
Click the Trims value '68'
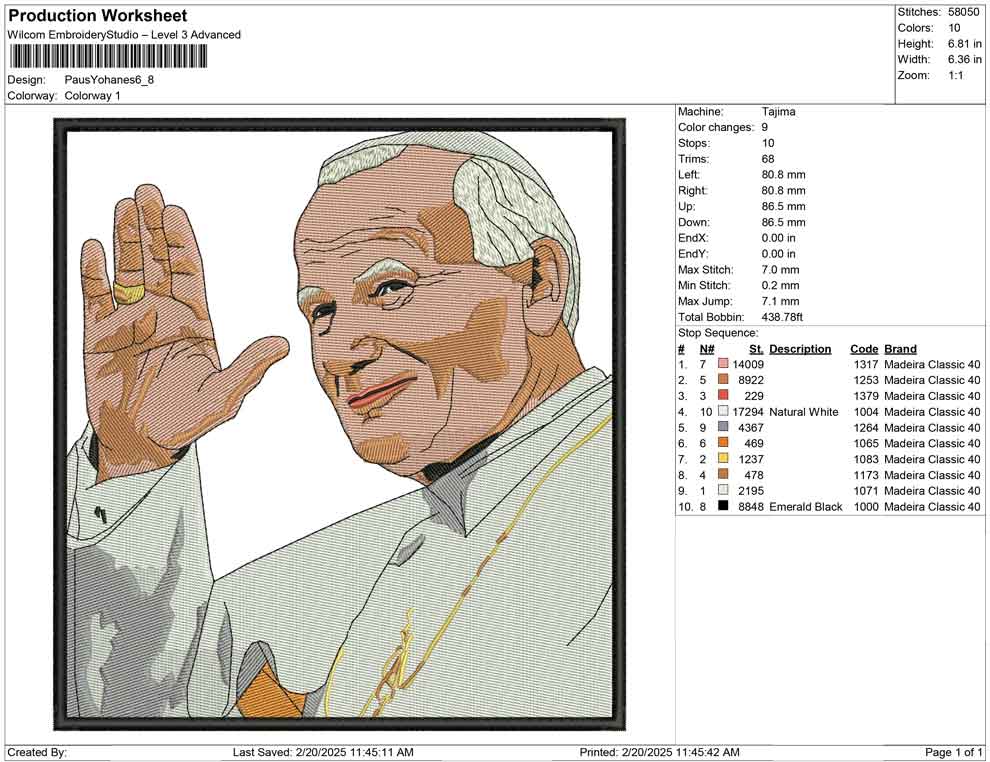click(768, 159)
